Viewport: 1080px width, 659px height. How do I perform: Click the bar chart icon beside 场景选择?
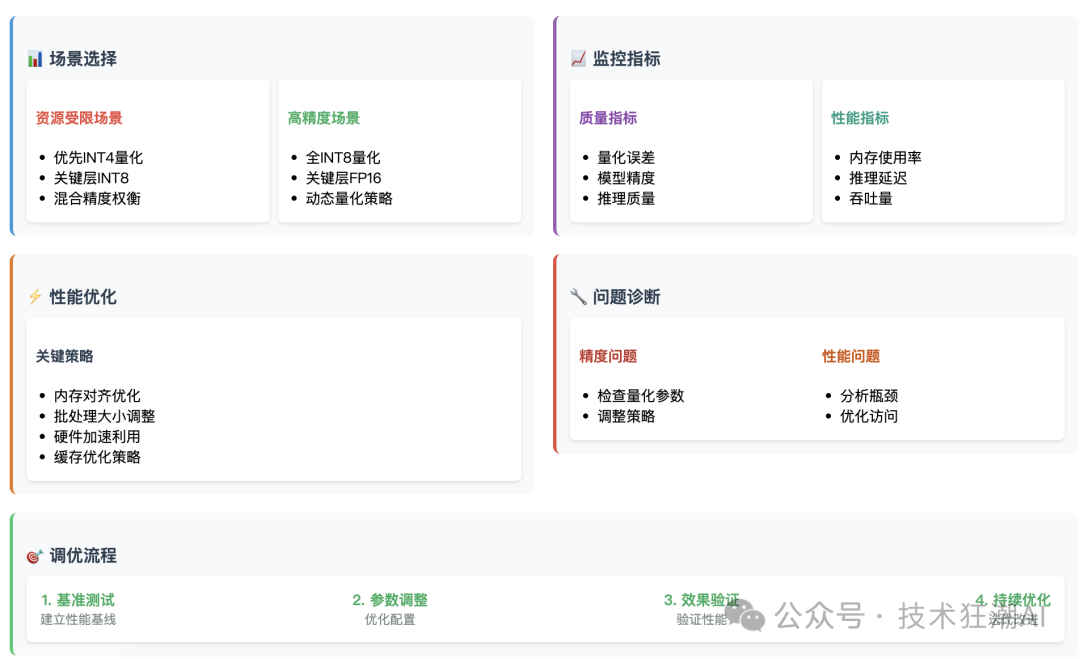(x=35, y=59)
